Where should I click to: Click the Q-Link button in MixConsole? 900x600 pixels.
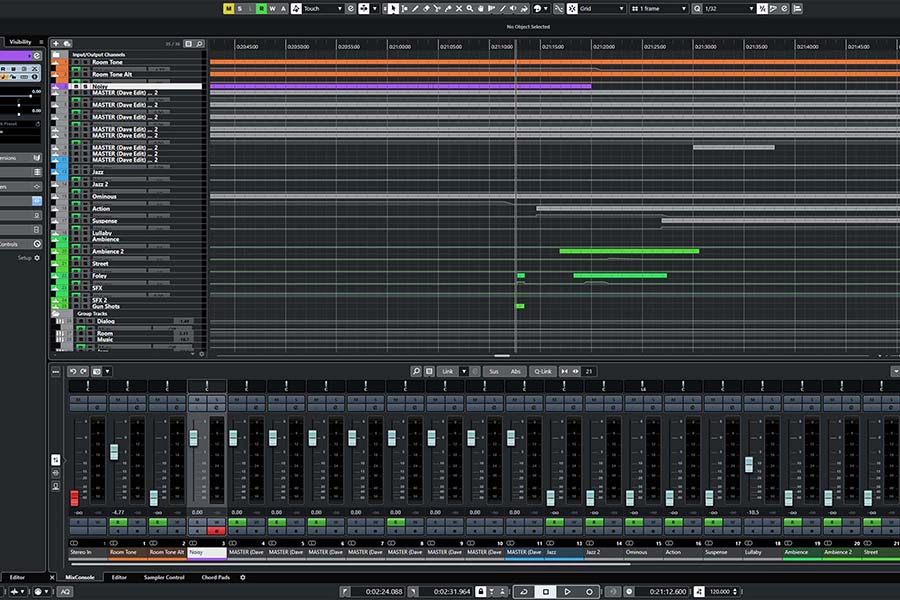point(543,371)
